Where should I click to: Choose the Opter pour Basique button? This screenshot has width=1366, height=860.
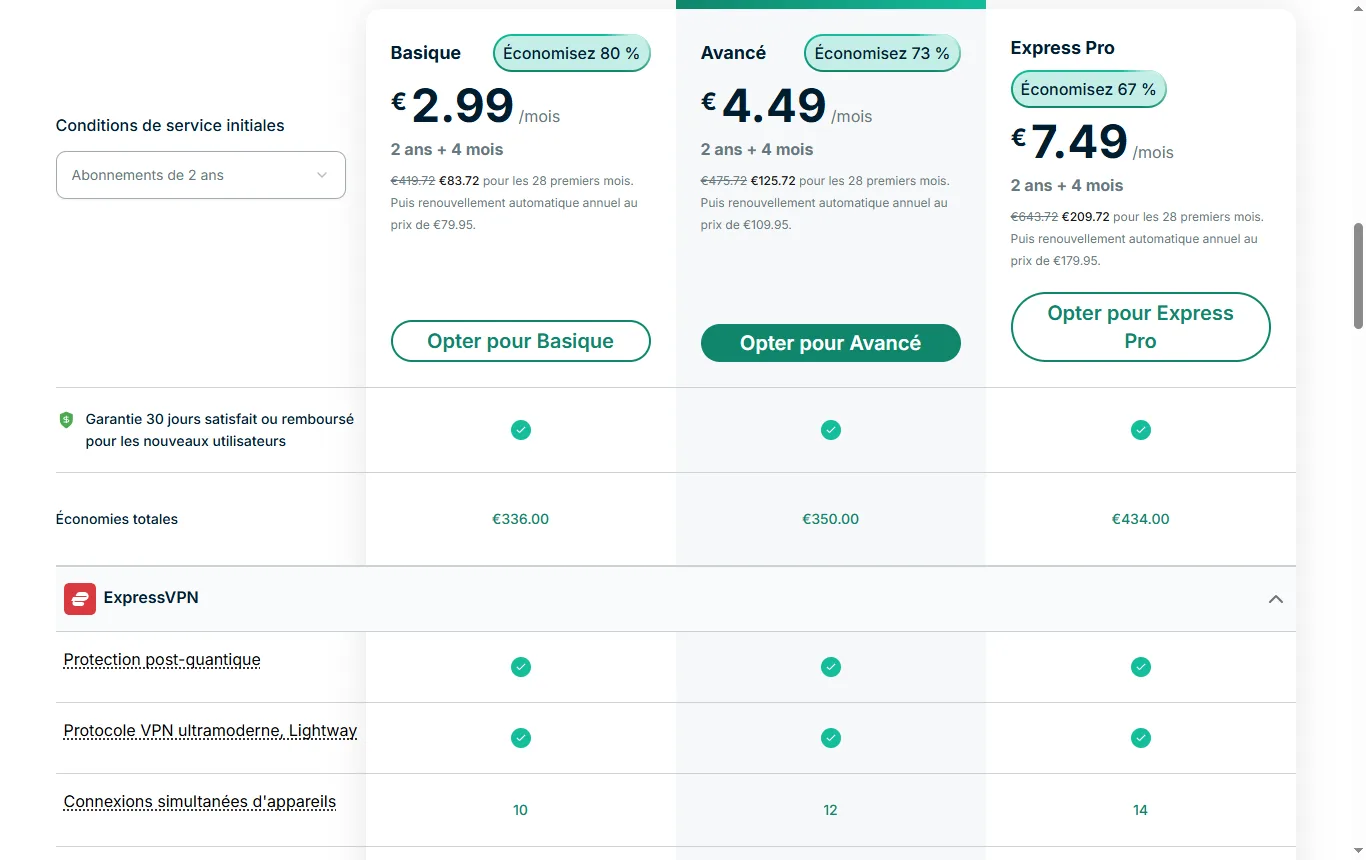click(521, 341)
